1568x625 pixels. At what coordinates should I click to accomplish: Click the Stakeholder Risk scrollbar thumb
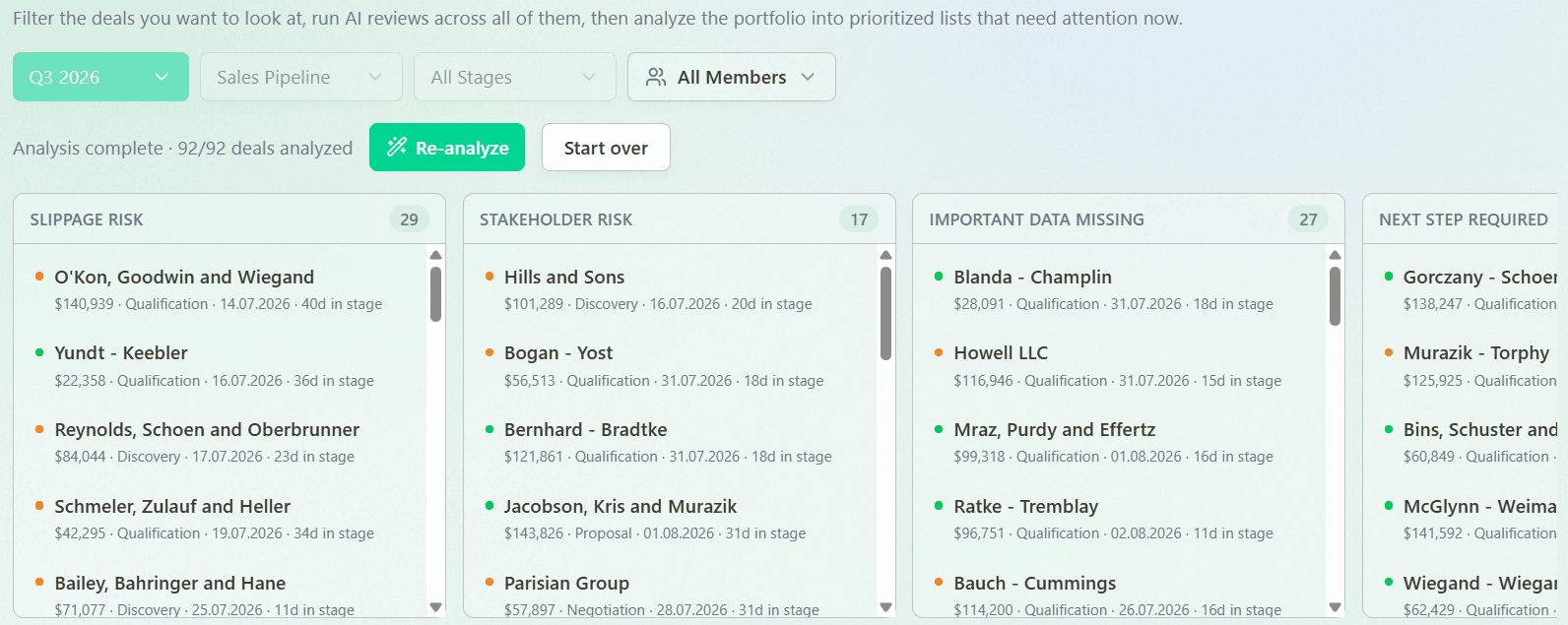(x=885, y=314)
